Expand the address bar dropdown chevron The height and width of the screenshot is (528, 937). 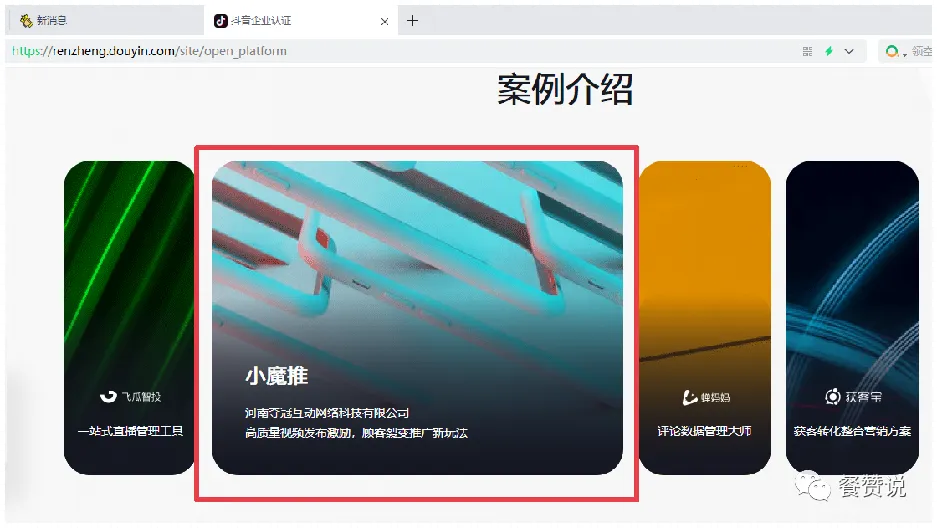pyautogui.click(x=849, y=51)
